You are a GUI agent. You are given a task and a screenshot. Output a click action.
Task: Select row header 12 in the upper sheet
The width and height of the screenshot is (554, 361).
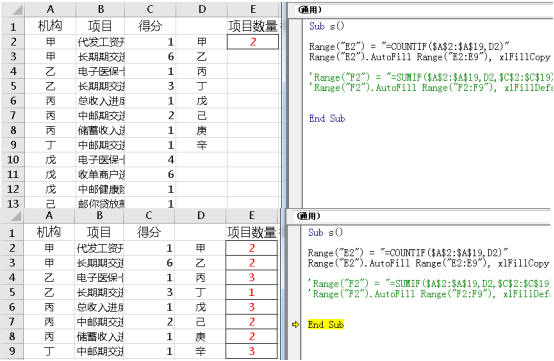pos(13,189)
